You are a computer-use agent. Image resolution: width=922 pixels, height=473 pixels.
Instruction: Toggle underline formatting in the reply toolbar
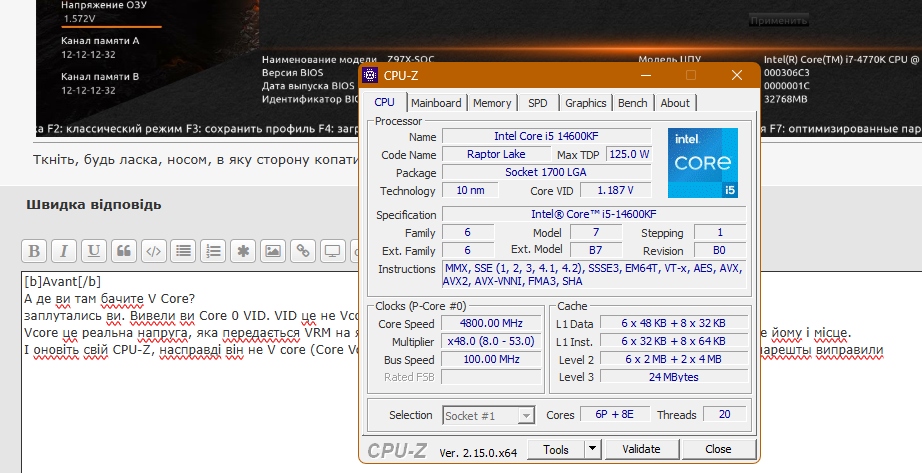click(x=93, y=251)
